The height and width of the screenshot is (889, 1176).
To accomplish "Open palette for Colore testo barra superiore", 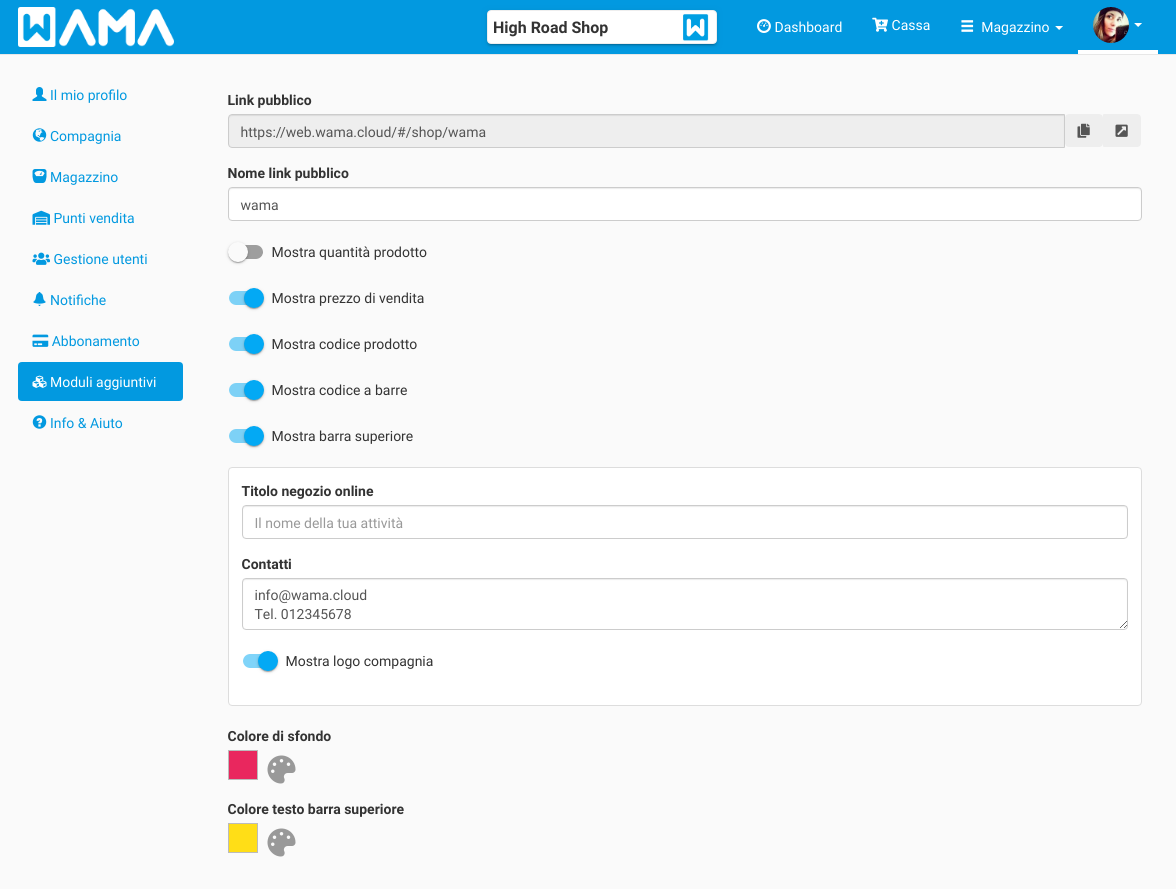I will coord(282,842).
